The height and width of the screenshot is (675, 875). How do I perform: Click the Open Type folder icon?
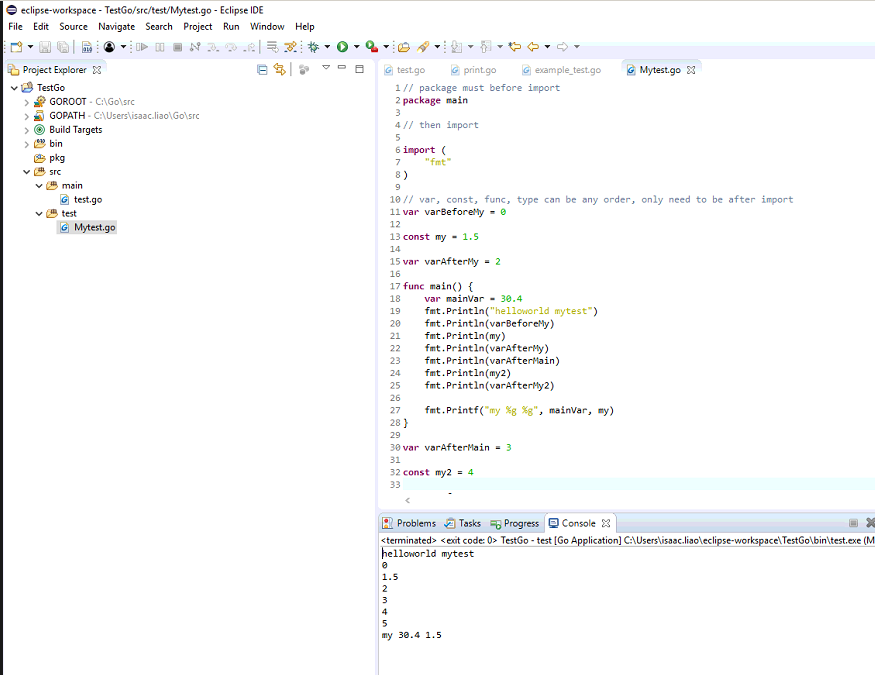pos(403,47)
